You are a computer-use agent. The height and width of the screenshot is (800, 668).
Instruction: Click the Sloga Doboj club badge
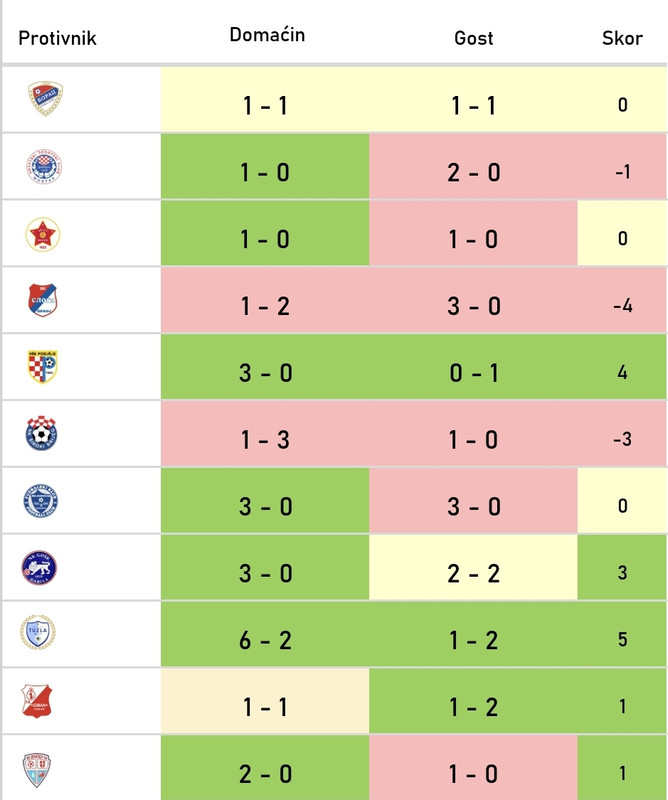[42, 300]
